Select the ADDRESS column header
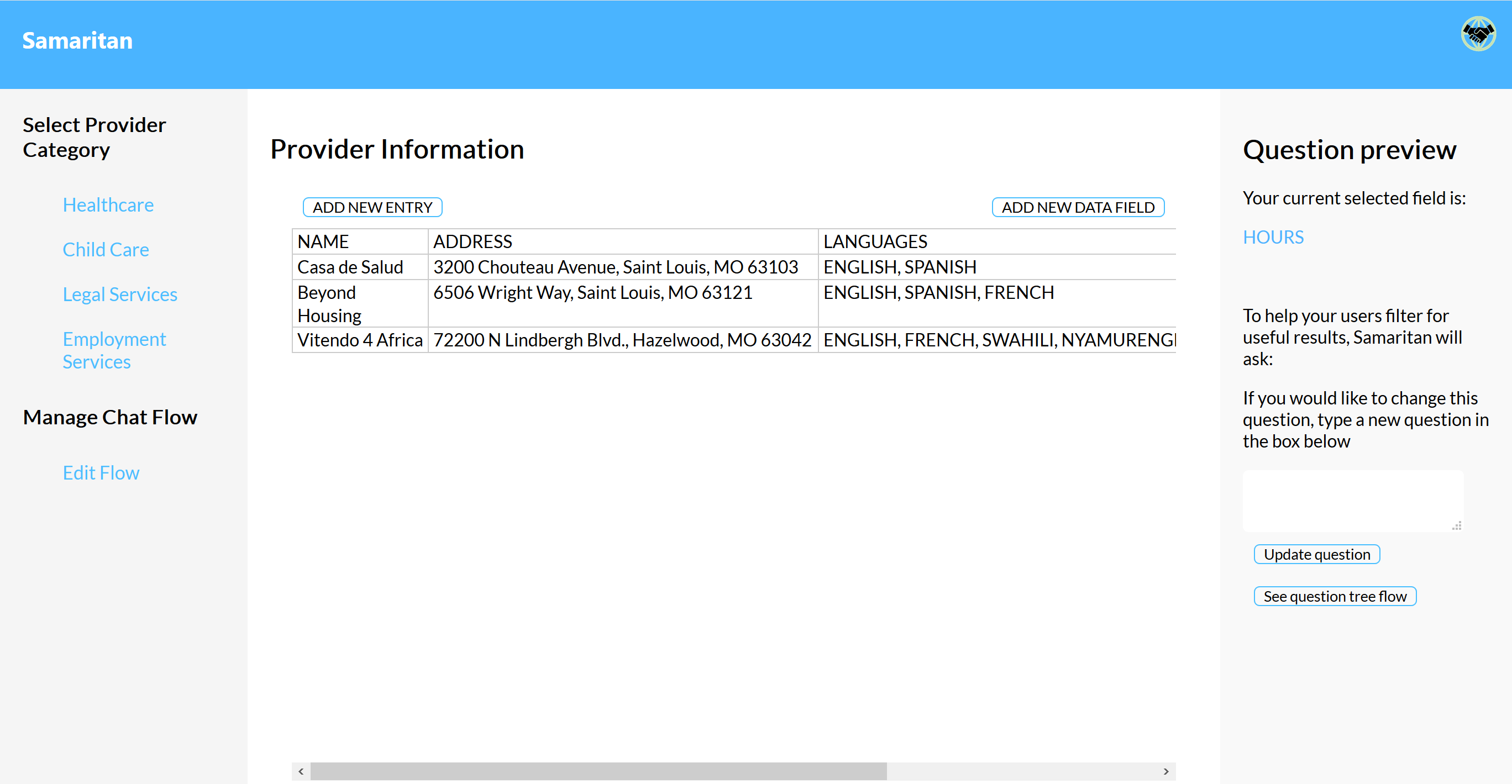This screenshot has width=1512, height=784. 473,241
